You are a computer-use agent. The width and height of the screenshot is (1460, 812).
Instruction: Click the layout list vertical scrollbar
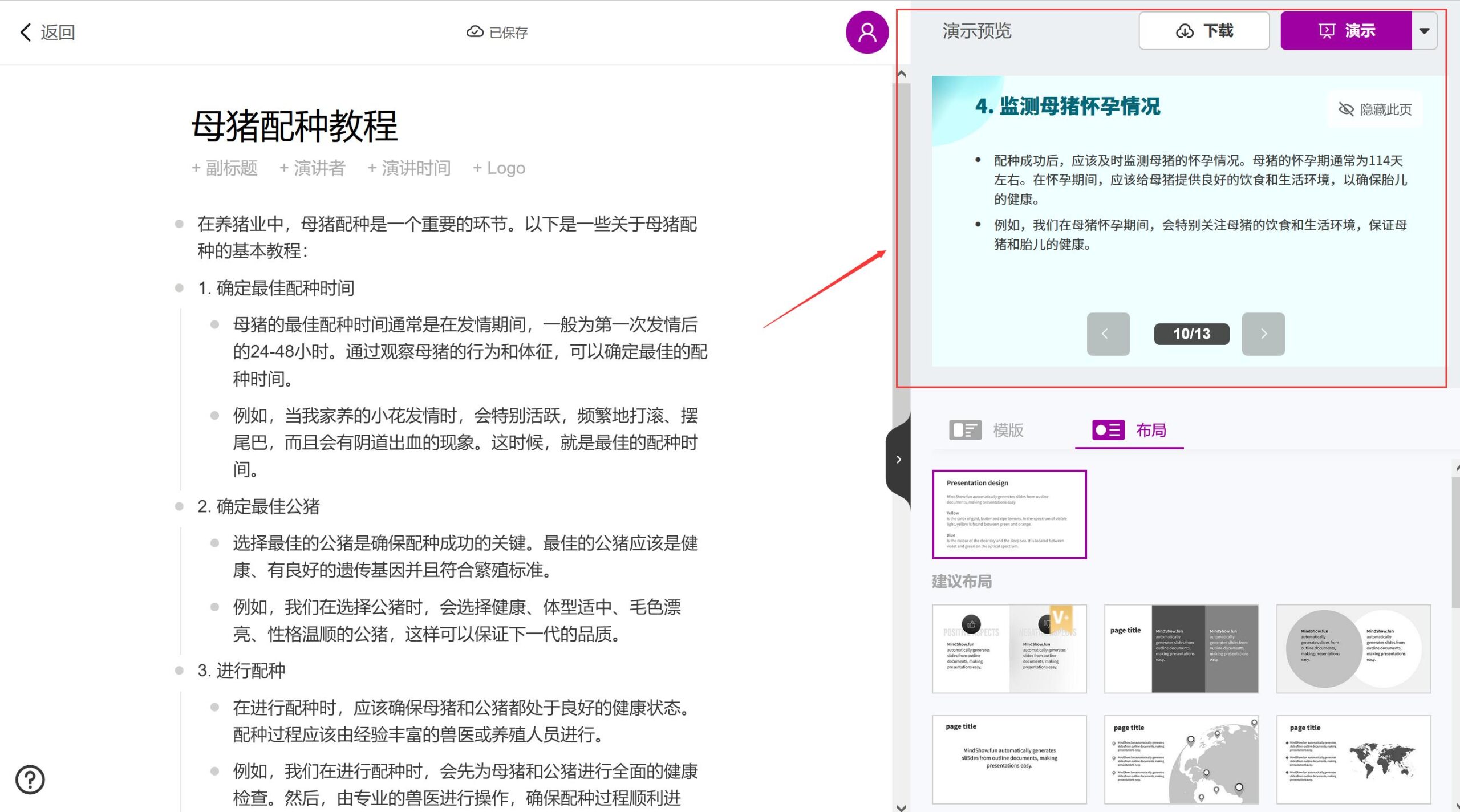tap(1455, 542)
